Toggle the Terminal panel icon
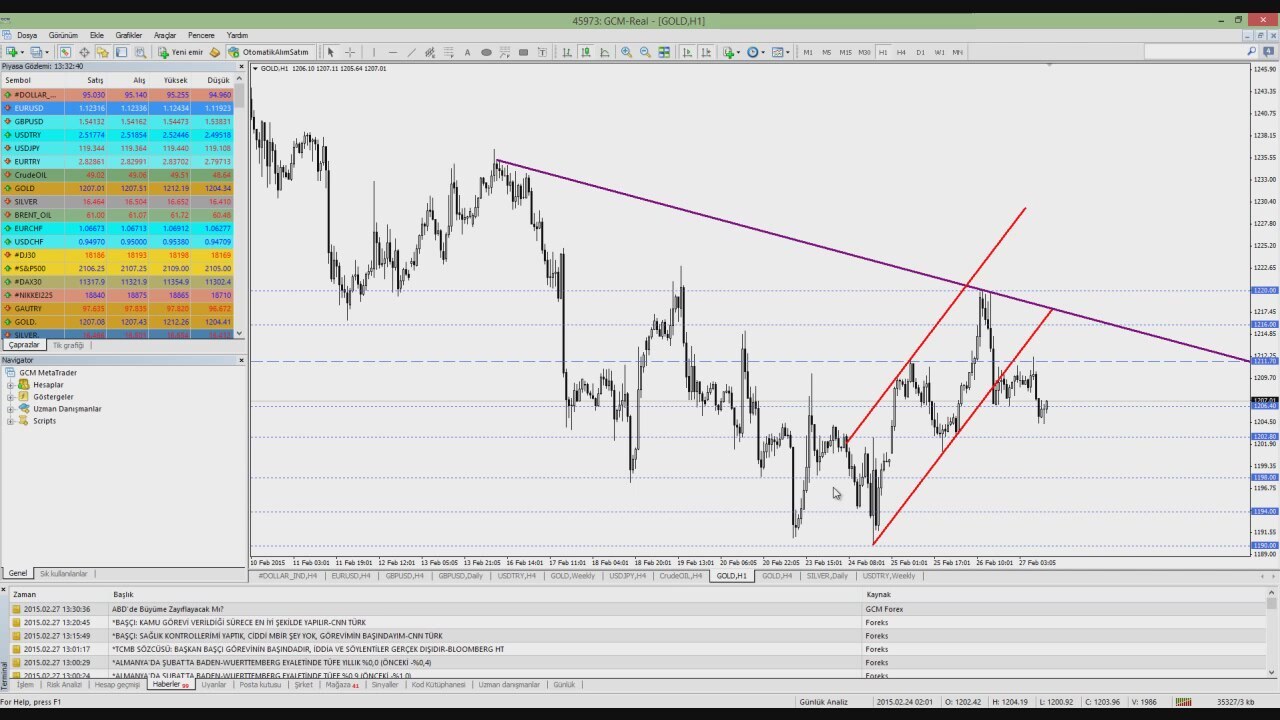The width and height of the screenshot is (1280, 720). (x=121, y=52)
